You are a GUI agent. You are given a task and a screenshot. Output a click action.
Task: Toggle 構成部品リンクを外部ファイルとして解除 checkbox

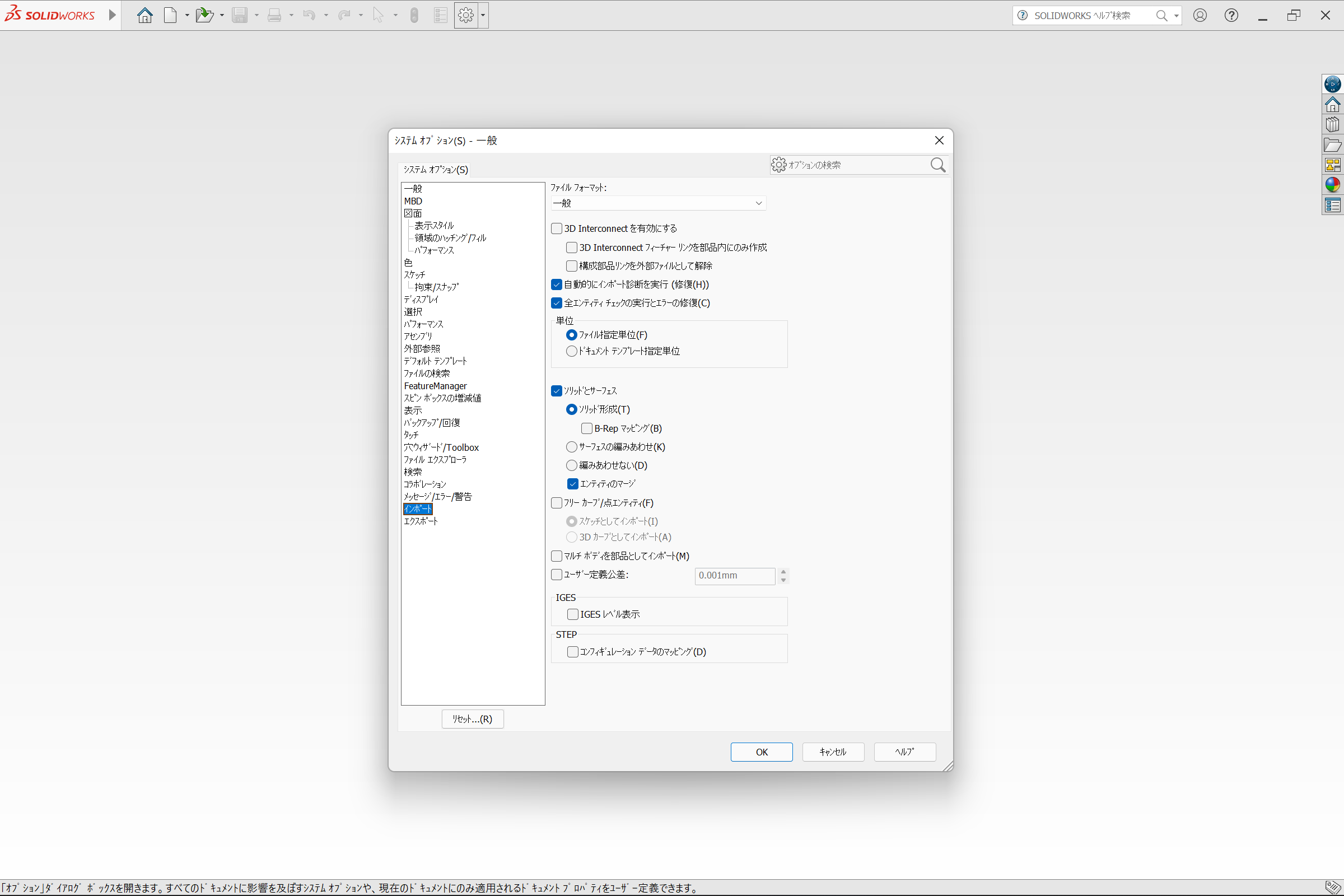(x=571, y=265)
